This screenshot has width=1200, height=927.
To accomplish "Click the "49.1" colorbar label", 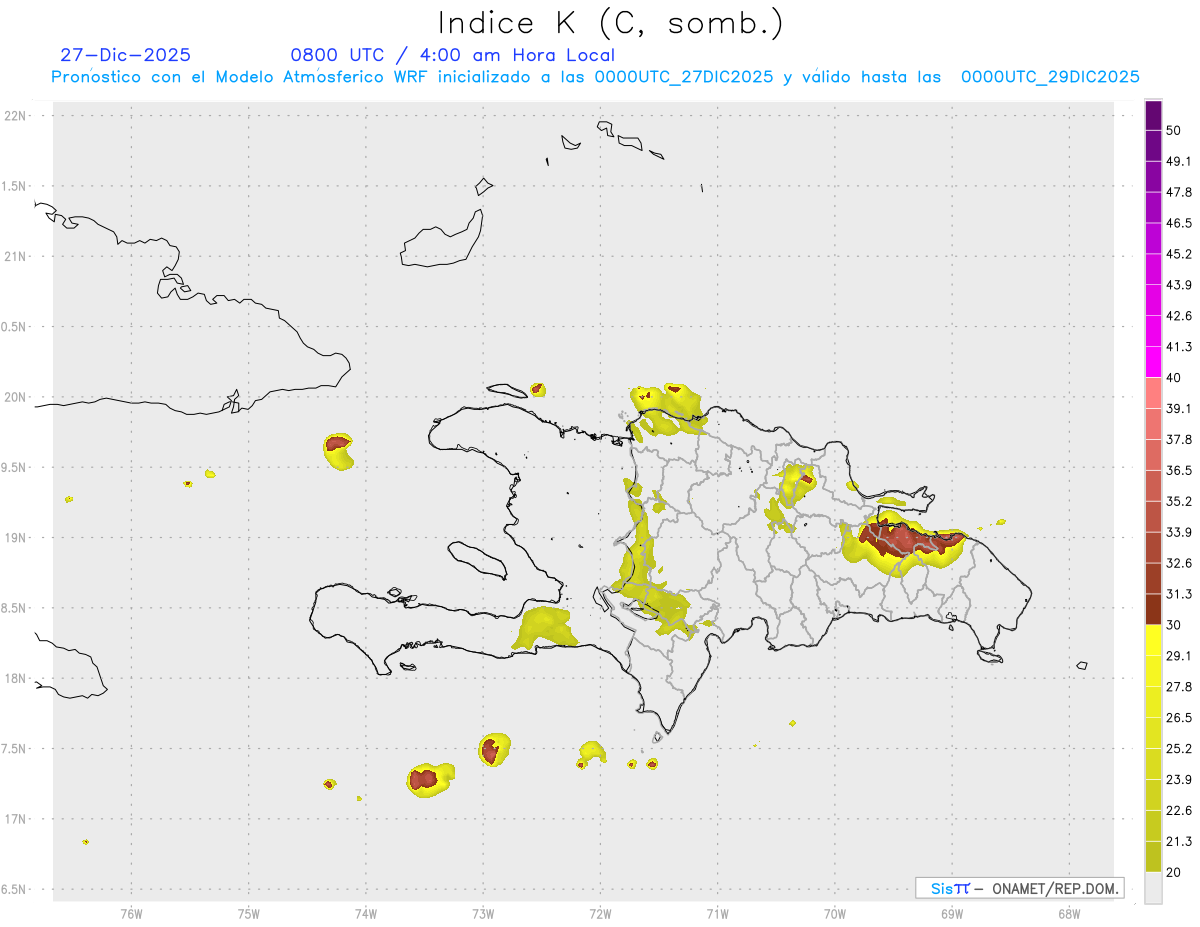I will coord(1179,161).
